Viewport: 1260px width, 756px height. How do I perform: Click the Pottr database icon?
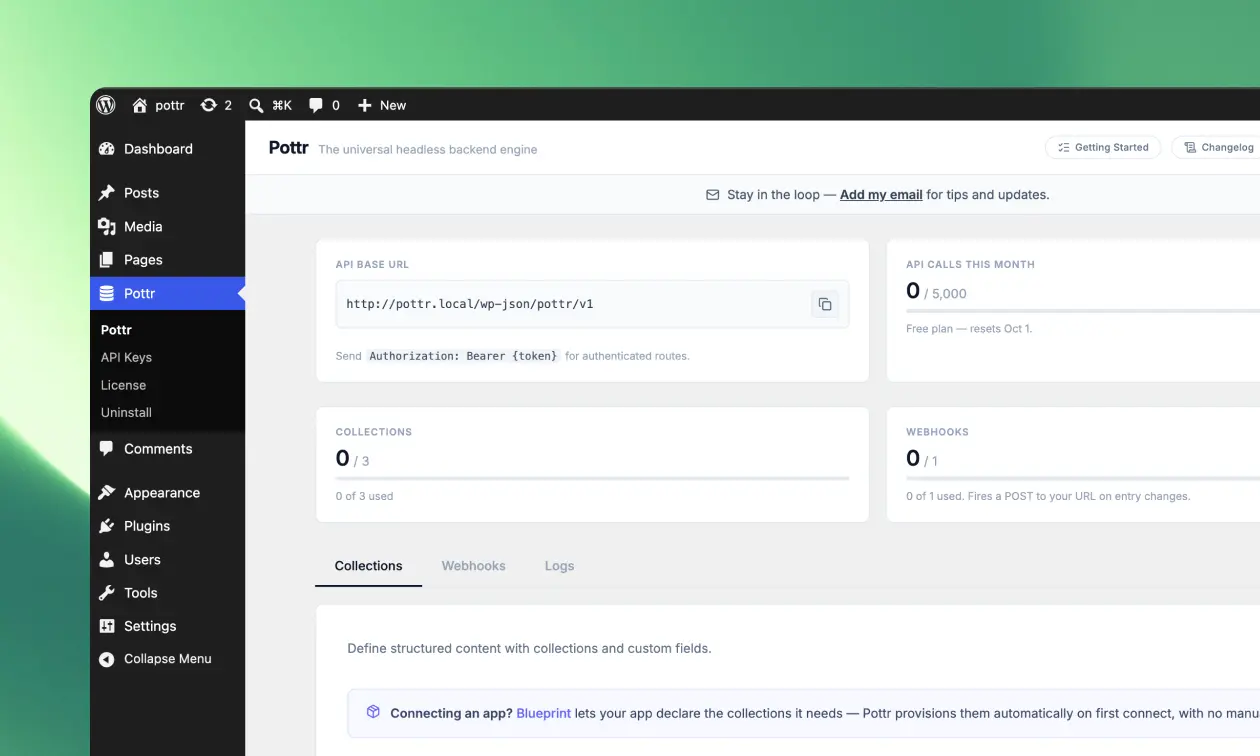107,294
